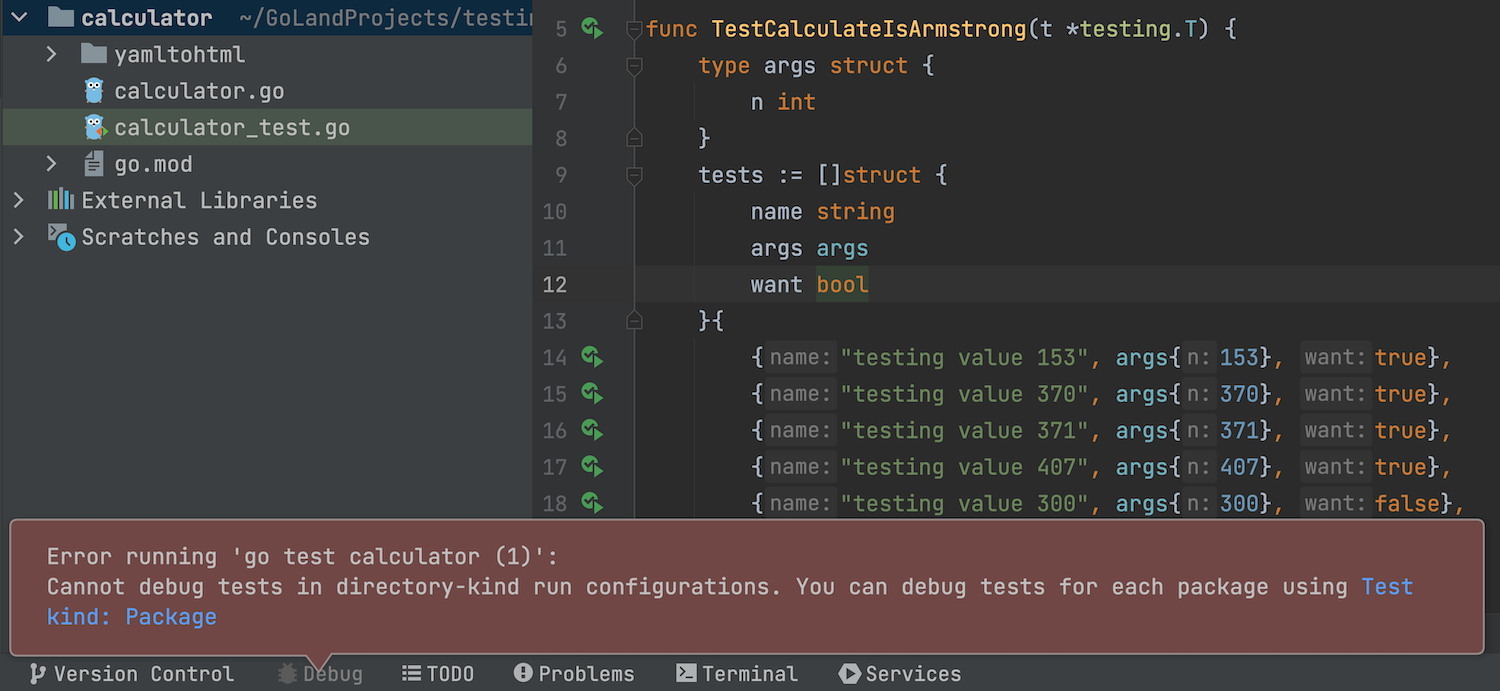Run the 'testing value 300' test gutter icon

coord(592,503)
